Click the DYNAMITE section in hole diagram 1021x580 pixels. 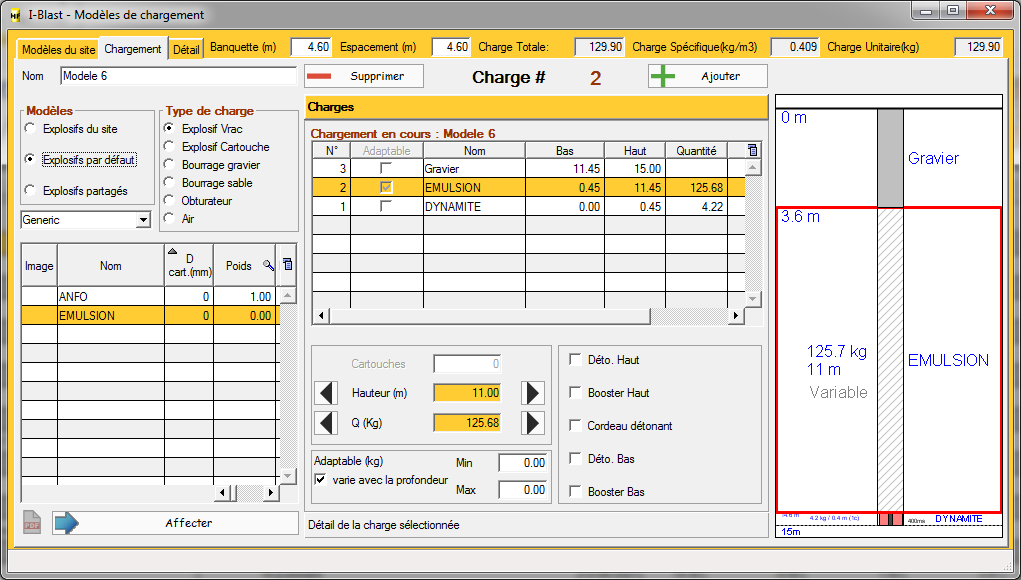(889, 519)
